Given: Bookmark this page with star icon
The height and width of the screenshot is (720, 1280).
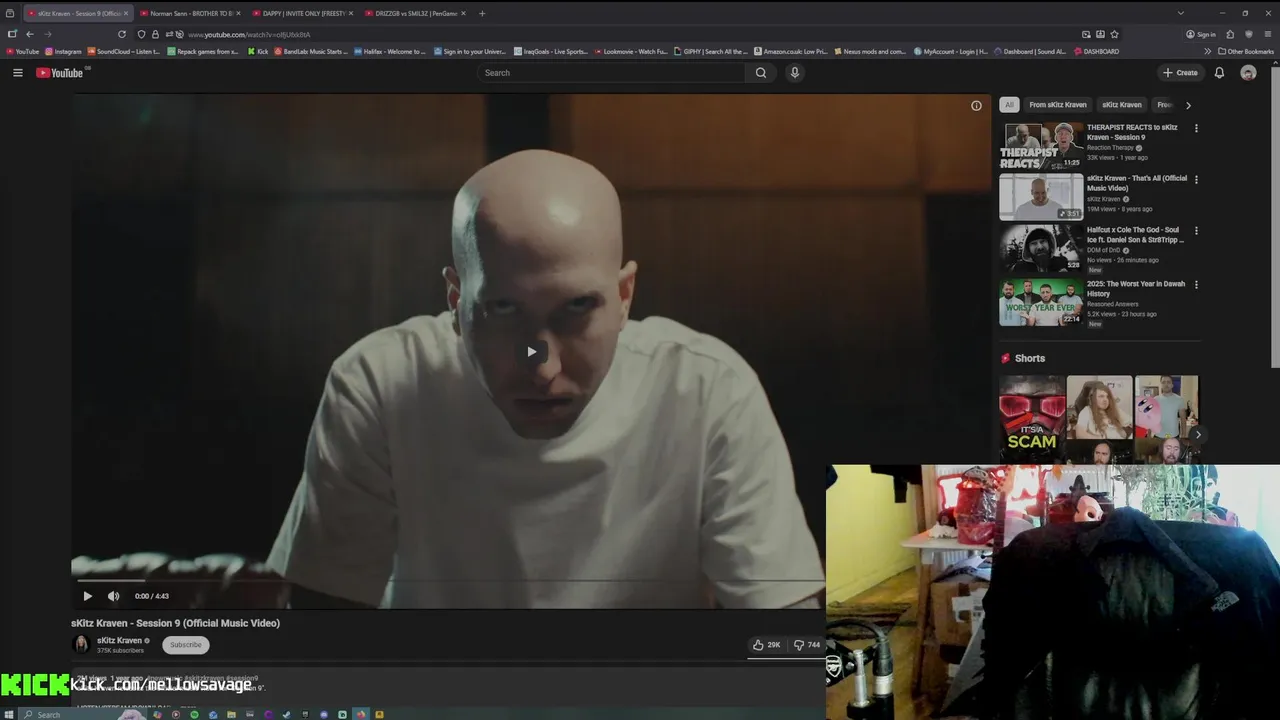Looking at the screenshot, I should point(1114,34).
